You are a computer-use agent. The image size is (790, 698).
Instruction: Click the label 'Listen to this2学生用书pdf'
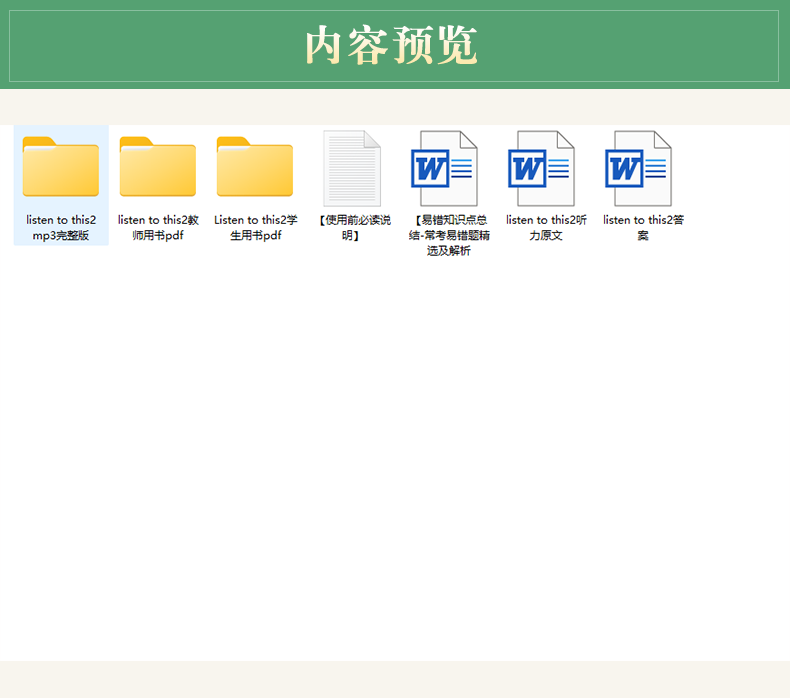click(255, 228)
